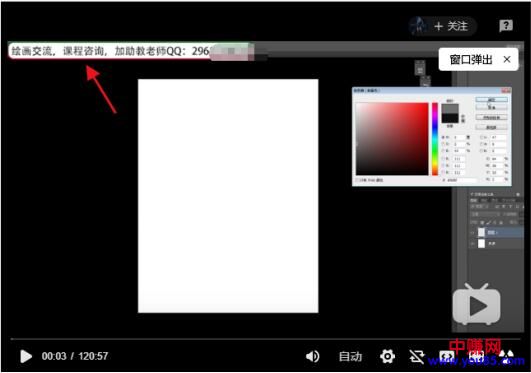
Task: Close the 窗口弹出 popup
Action: (507, 60)
